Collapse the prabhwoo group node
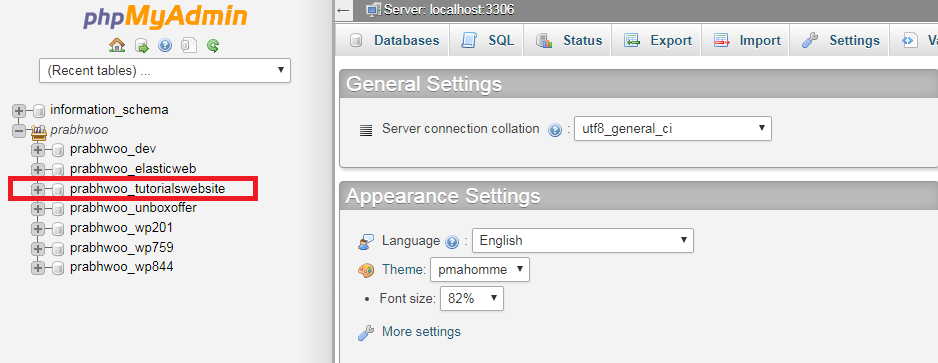The image size is (938, 363). click(19, 130)
